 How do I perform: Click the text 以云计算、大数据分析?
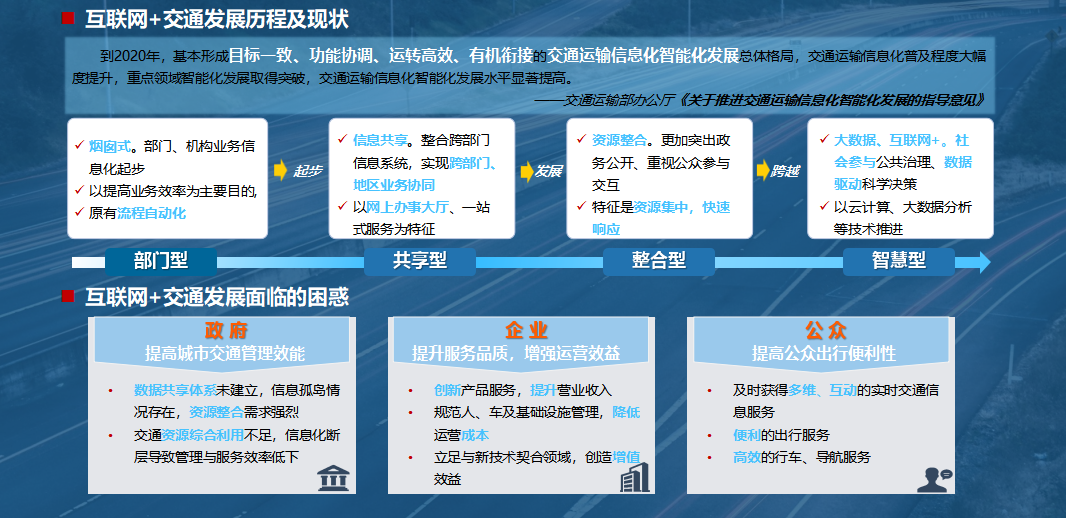tap(903, 207)
